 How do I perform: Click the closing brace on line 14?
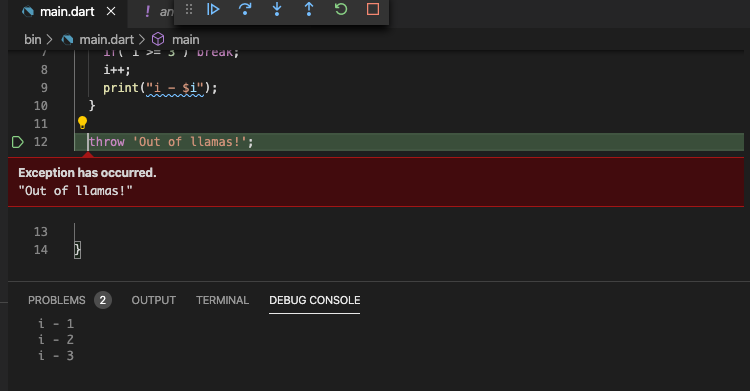[x=77, y=250]
